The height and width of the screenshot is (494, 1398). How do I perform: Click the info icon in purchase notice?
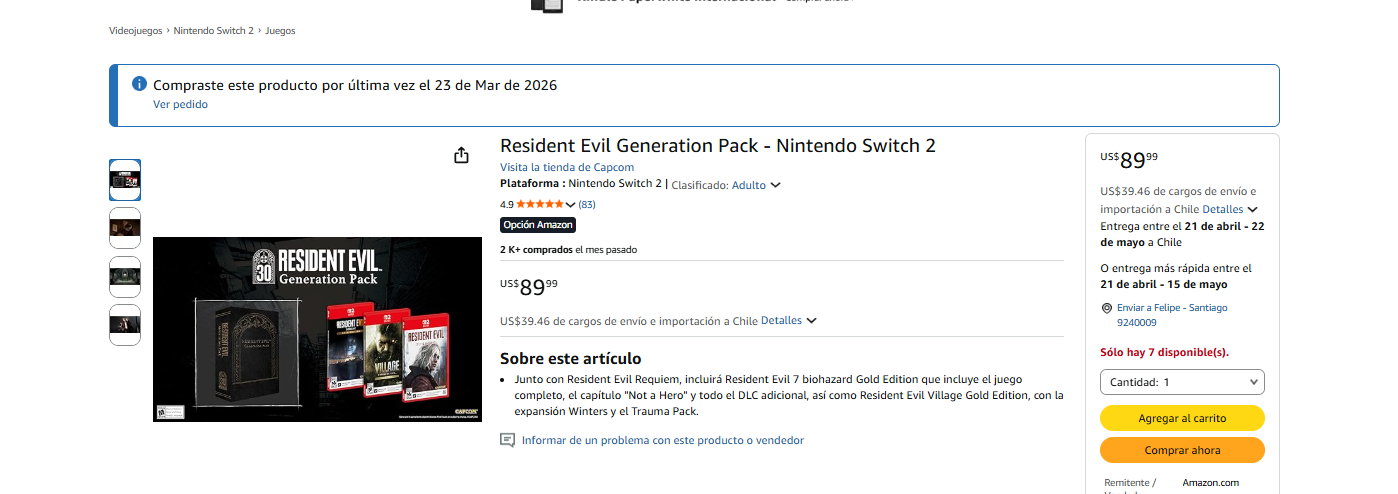140,84
